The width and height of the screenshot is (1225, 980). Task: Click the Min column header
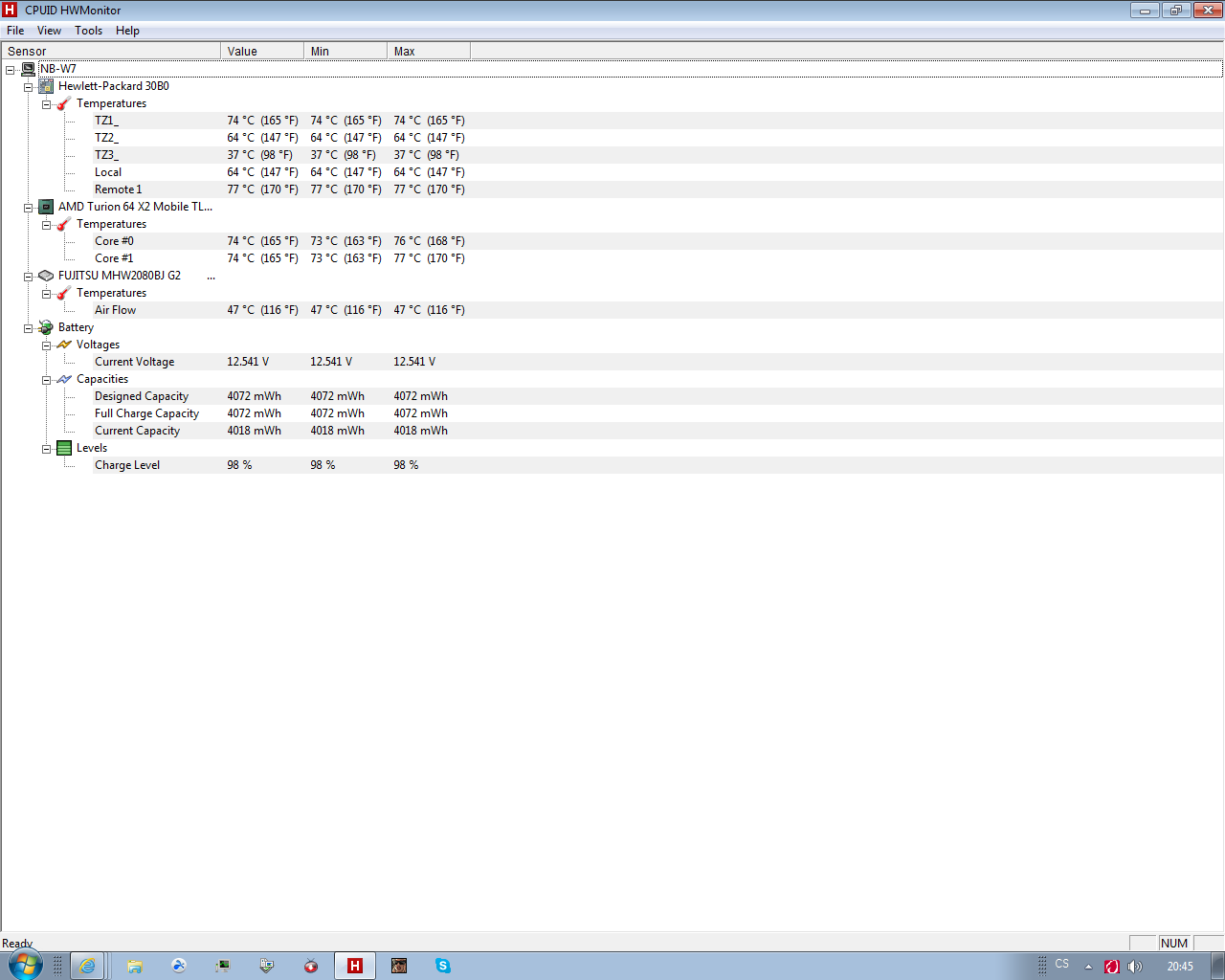345,51
